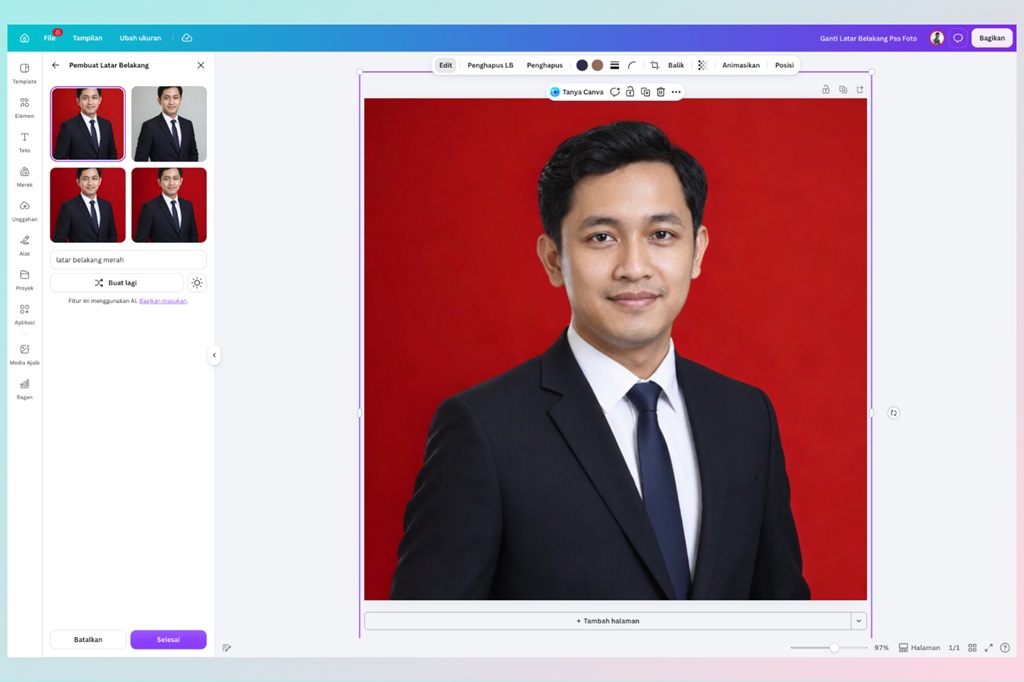Open the Media Ajaib panel
1024x682 pixels.
pyautogui.click(x=24, y=354)
